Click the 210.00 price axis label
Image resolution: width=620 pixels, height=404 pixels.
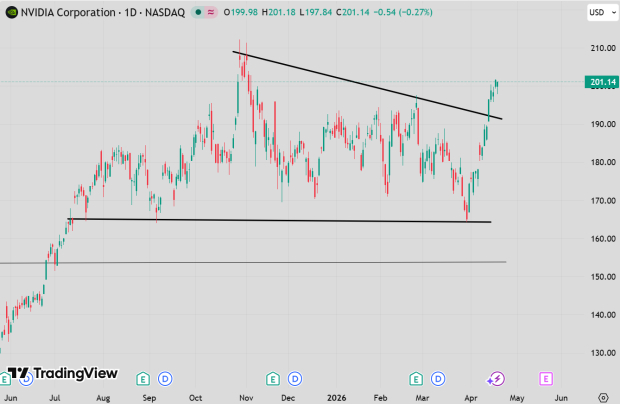pyautogui.click(x=603, y=48)
